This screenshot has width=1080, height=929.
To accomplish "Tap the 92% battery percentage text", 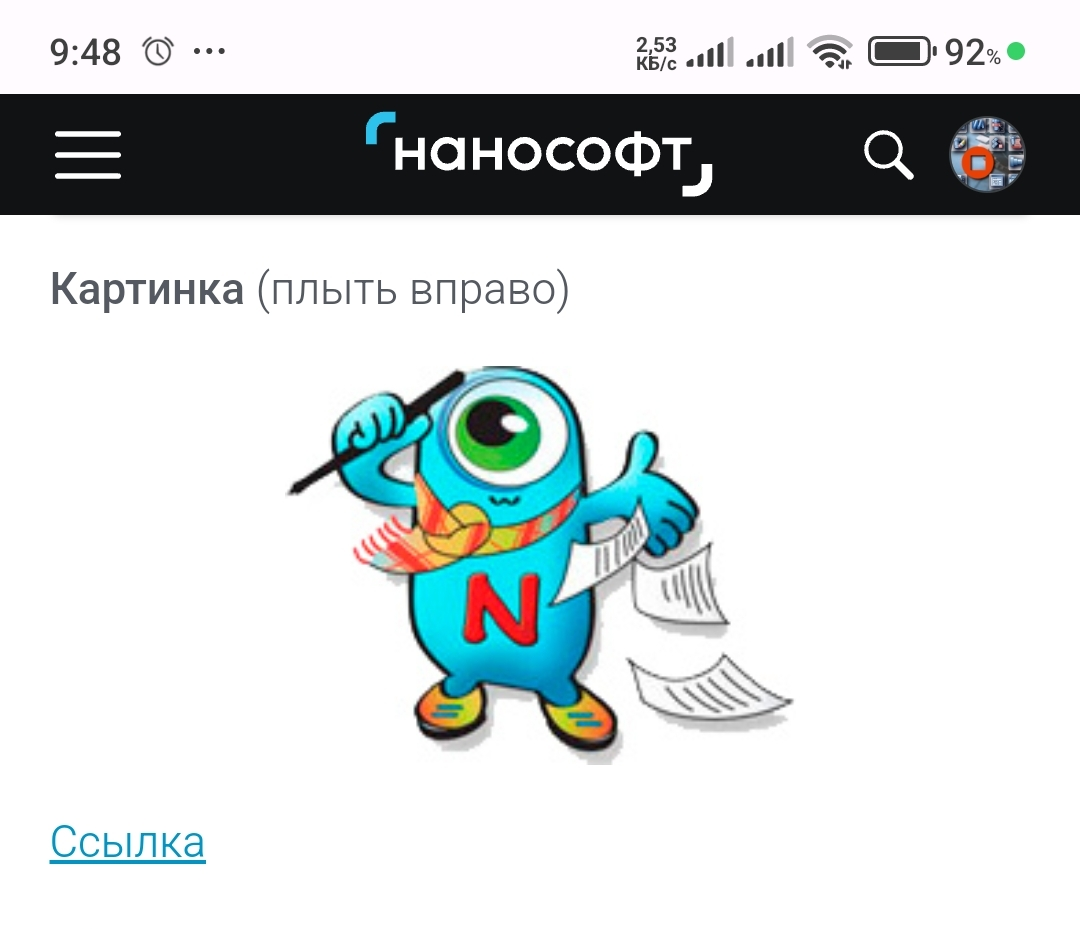I will pyautogui.click(x=973, y=52).
